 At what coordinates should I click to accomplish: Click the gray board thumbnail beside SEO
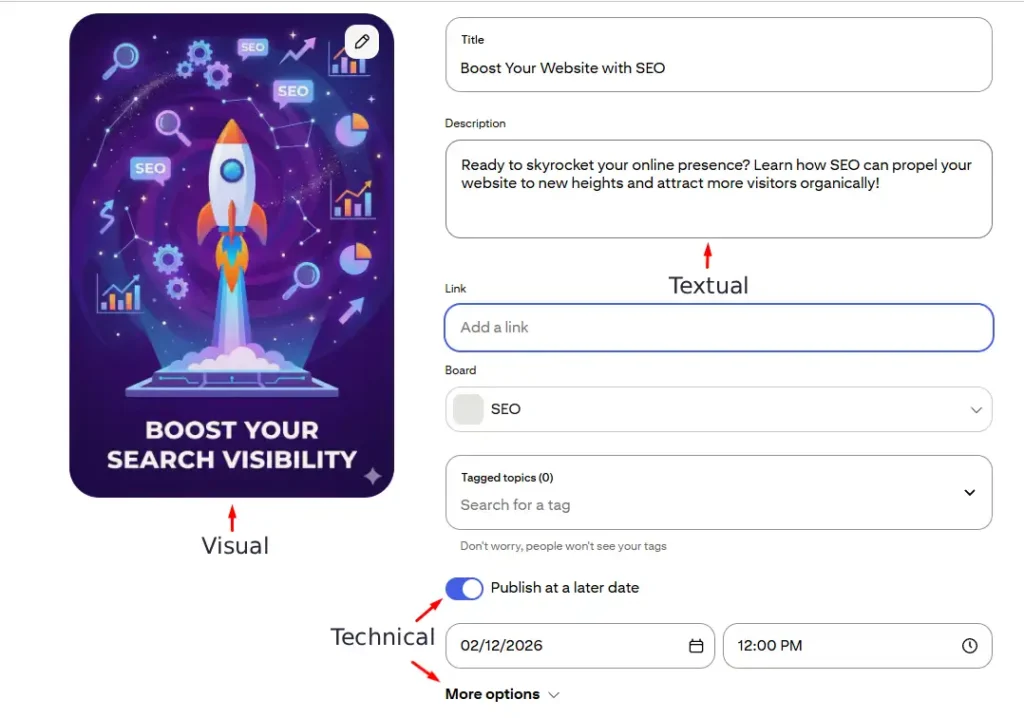click(468, 409)
